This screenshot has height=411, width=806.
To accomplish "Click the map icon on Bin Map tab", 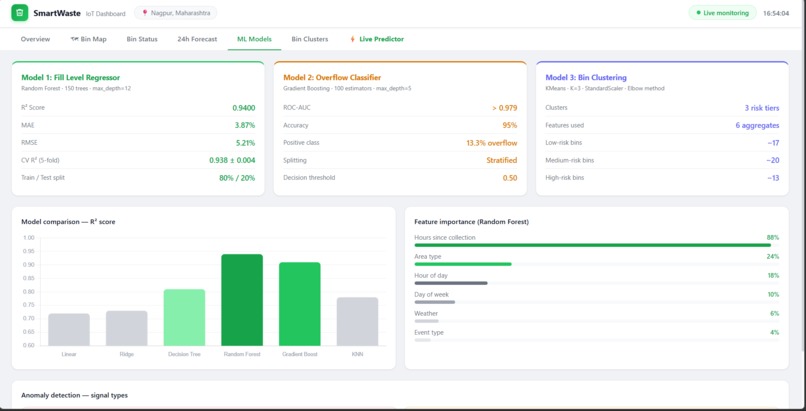I will click(x=74, y=39).
